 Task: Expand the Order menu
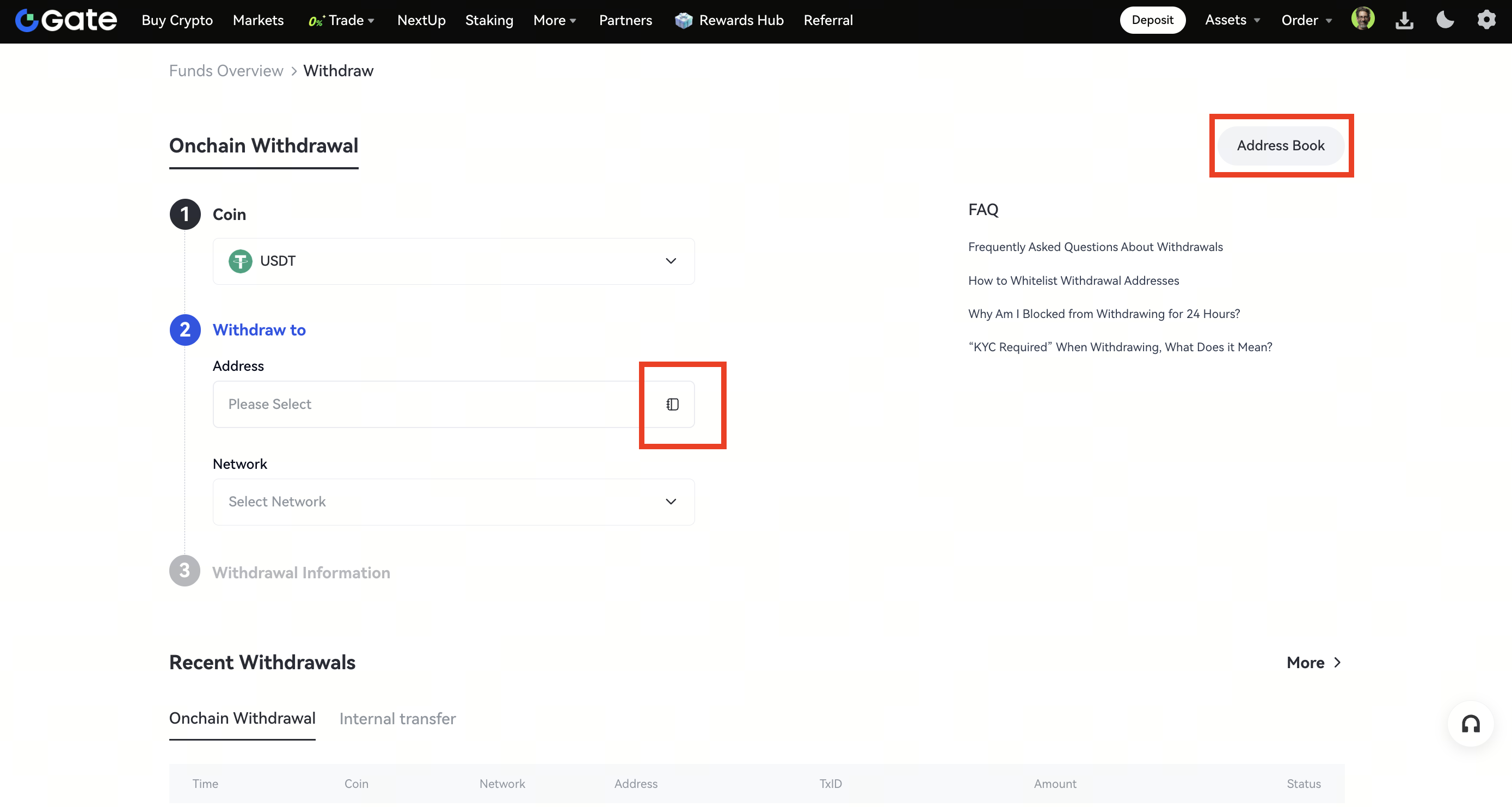pyautogui.click(x=1306, y=21)
